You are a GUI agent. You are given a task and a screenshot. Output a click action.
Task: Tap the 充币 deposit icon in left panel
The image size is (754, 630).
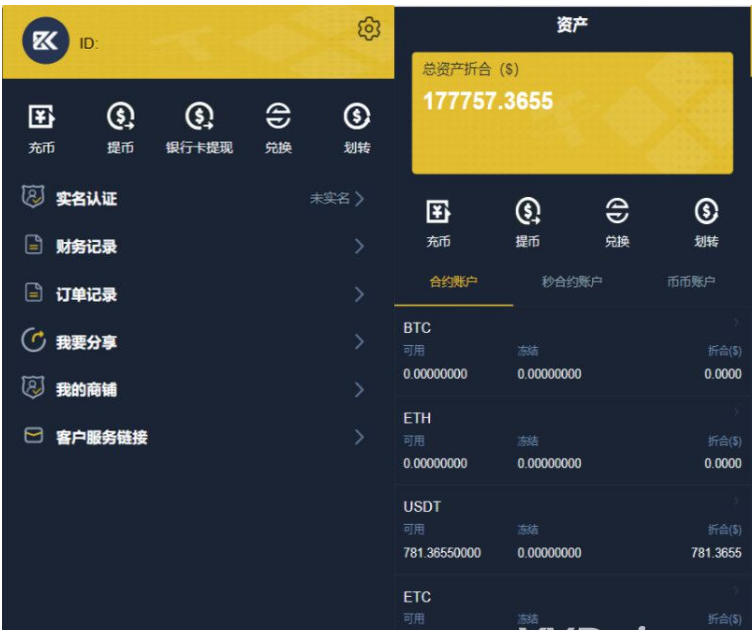click(41, 119)
